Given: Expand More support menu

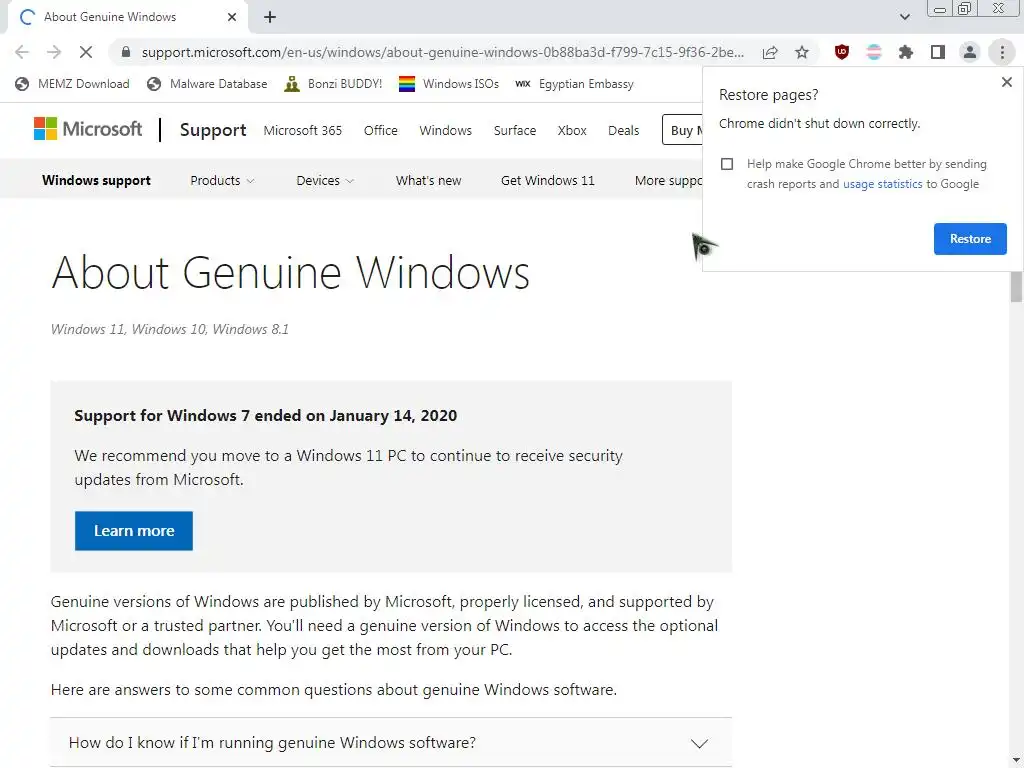Looking at the screenshot, I should 668,180.
